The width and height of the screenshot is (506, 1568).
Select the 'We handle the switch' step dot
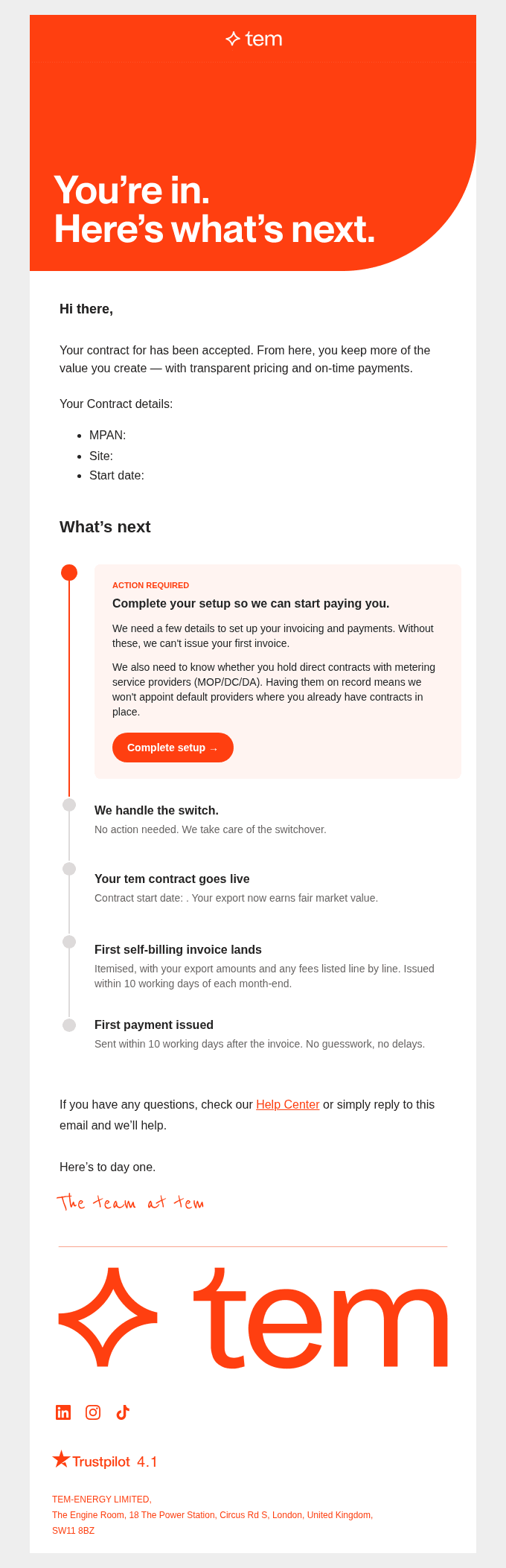coord(69,805)
